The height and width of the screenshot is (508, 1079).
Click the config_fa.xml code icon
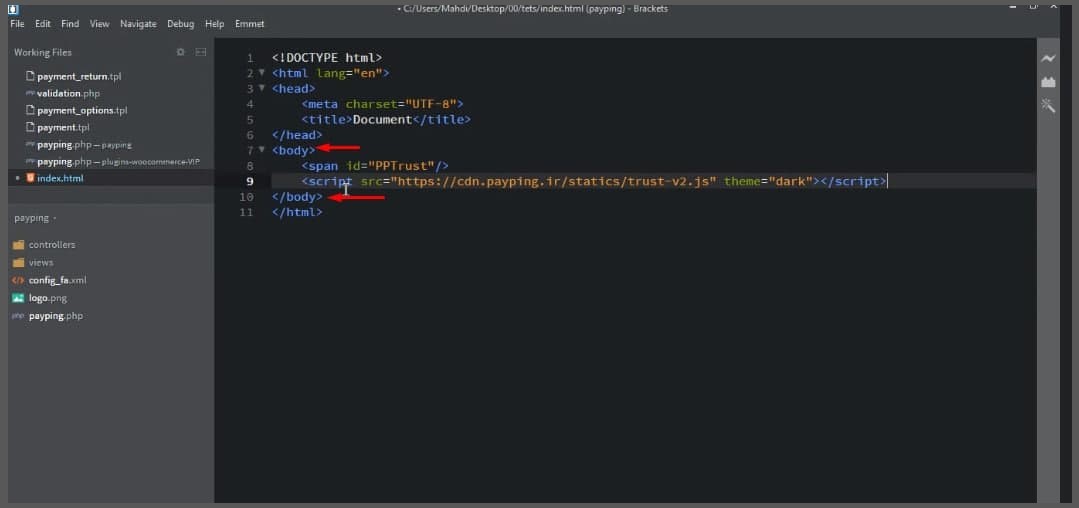coord(19,280)
